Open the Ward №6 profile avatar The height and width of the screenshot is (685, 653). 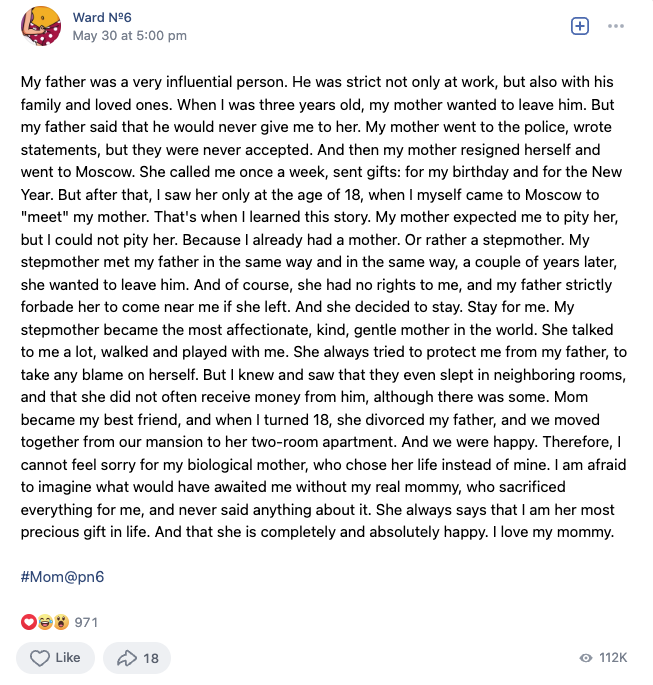[40, 26]
